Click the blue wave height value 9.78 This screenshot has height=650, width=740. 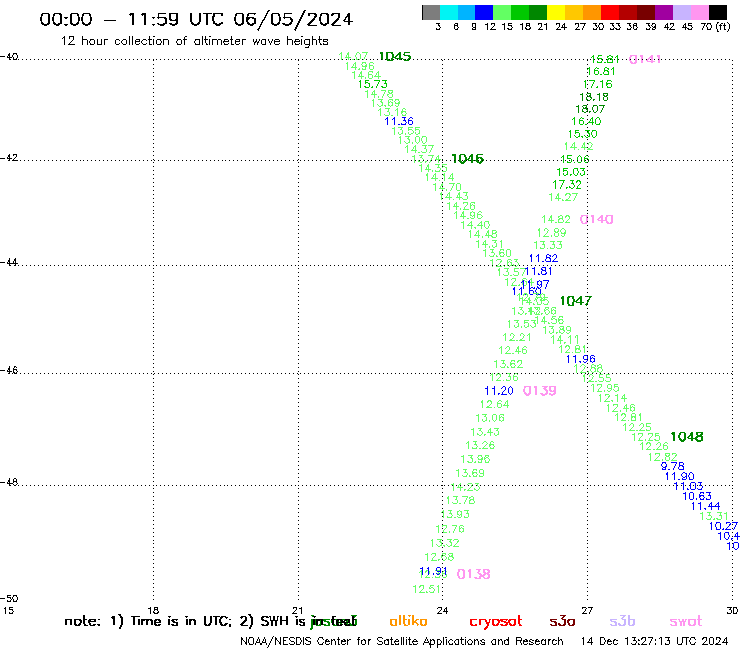point(673,466)
